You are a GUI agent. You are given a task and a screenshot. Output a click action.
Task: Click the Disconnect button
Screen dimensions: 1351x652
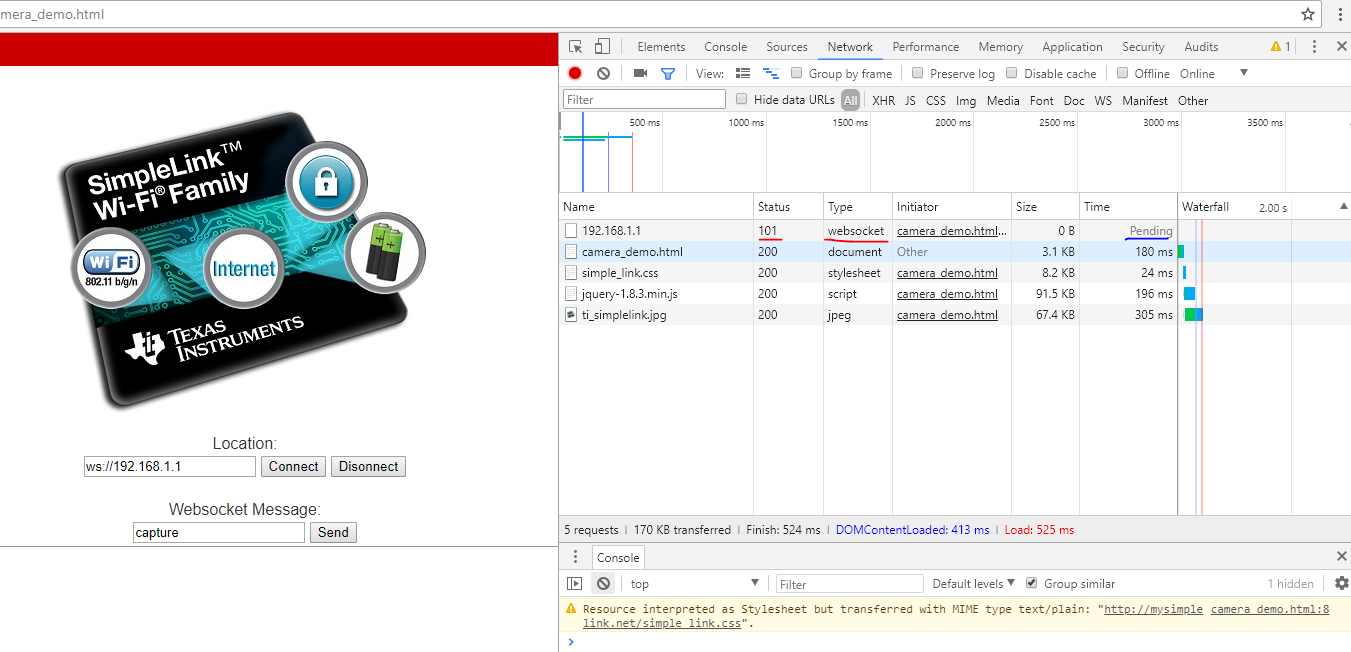point(368,466)
